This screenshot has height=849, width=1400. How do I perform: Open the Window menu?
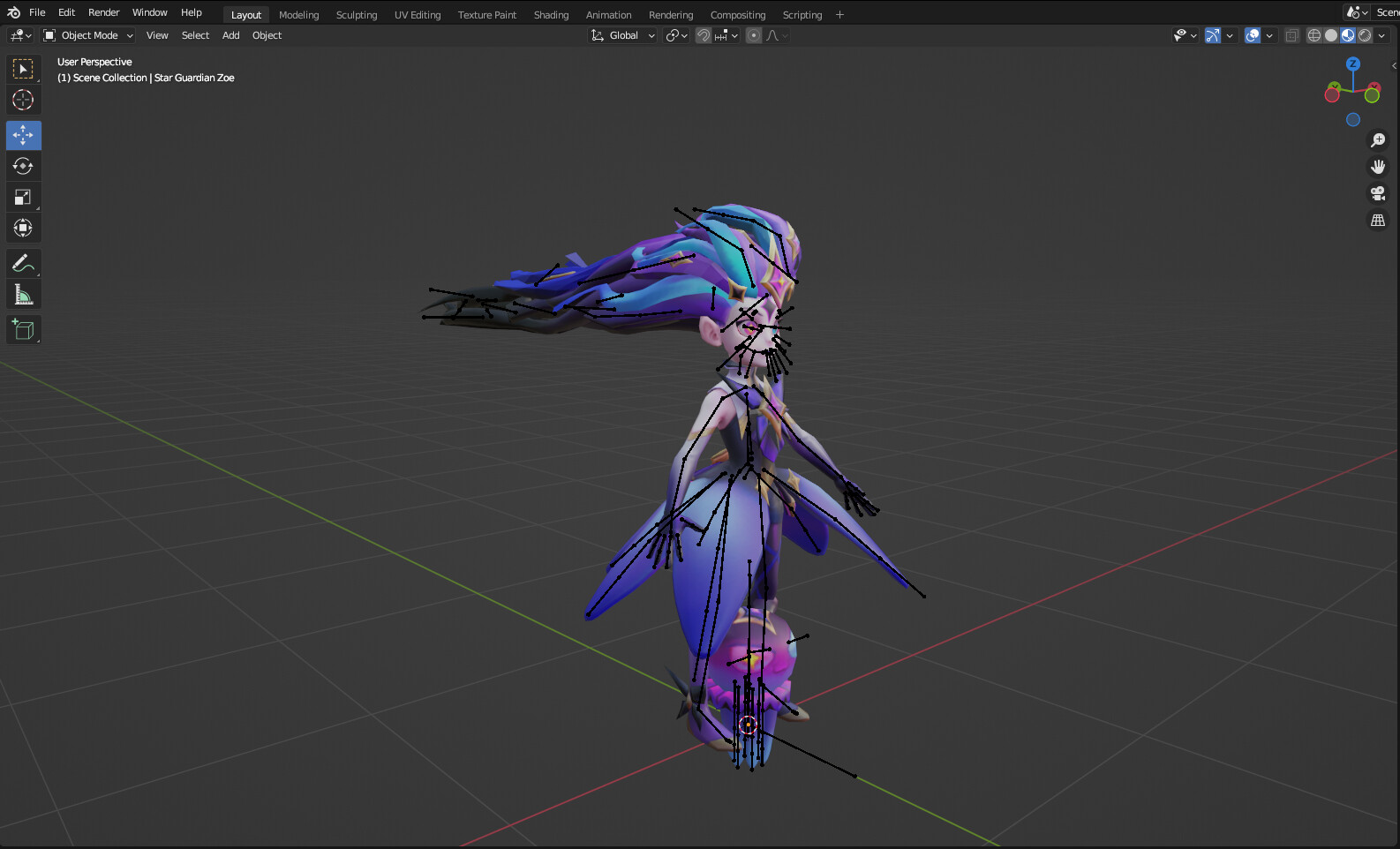point(149,12)
